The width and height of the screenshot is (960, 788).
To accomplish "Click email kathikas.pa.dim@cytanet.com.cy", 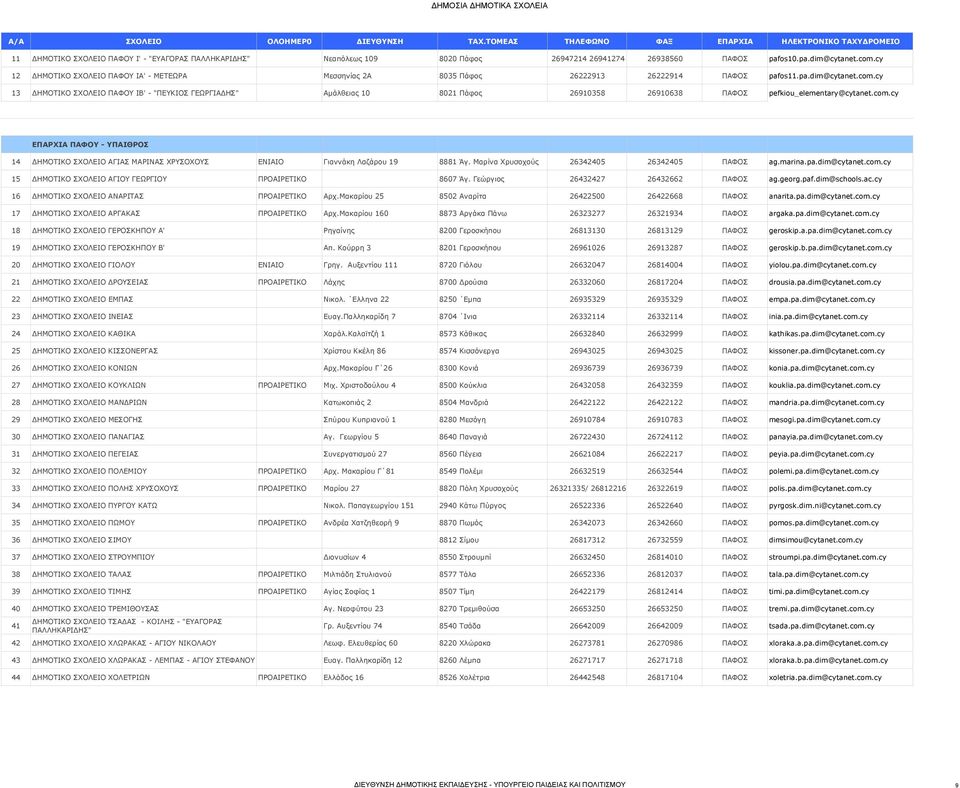I will click(x=827, y=334).
